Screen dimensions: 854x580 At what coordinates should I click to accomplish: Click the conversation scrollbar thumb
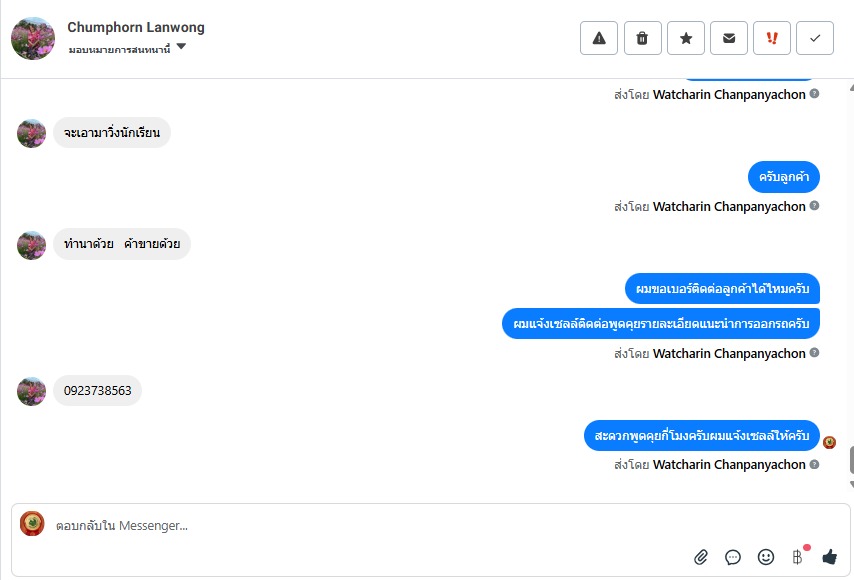pyautogui.click(x=851, y=460)
